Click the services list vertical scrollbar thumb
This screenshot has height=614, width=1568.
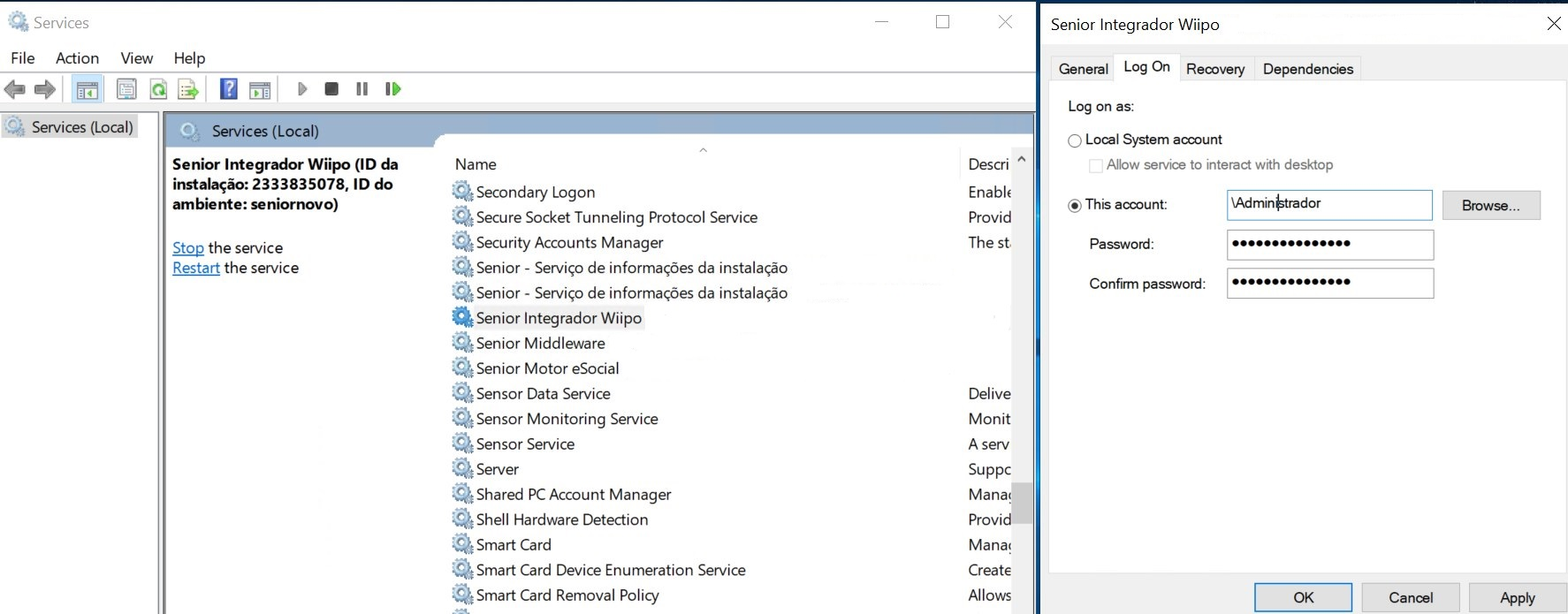[x=1022, y=503]
